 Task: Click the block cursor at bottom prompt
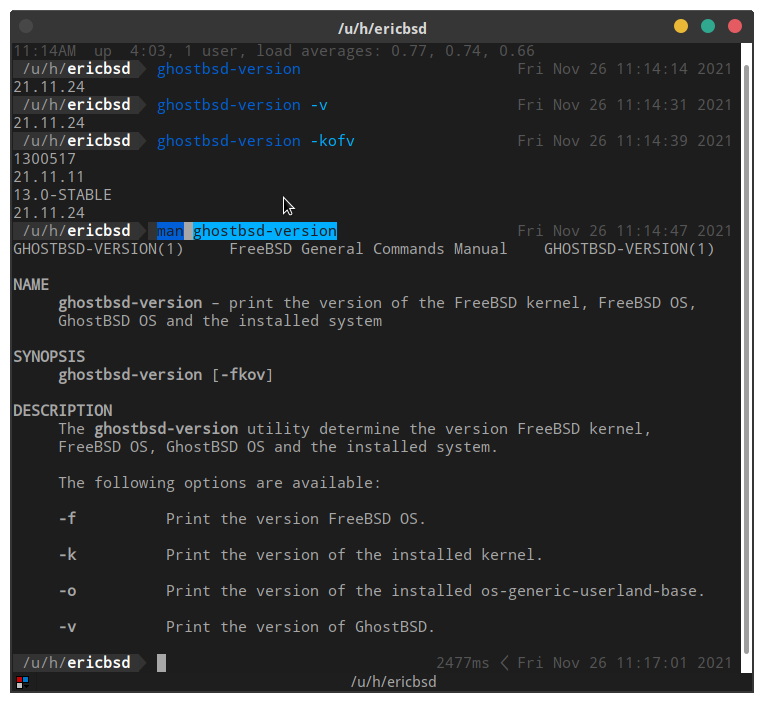point(161,663)
